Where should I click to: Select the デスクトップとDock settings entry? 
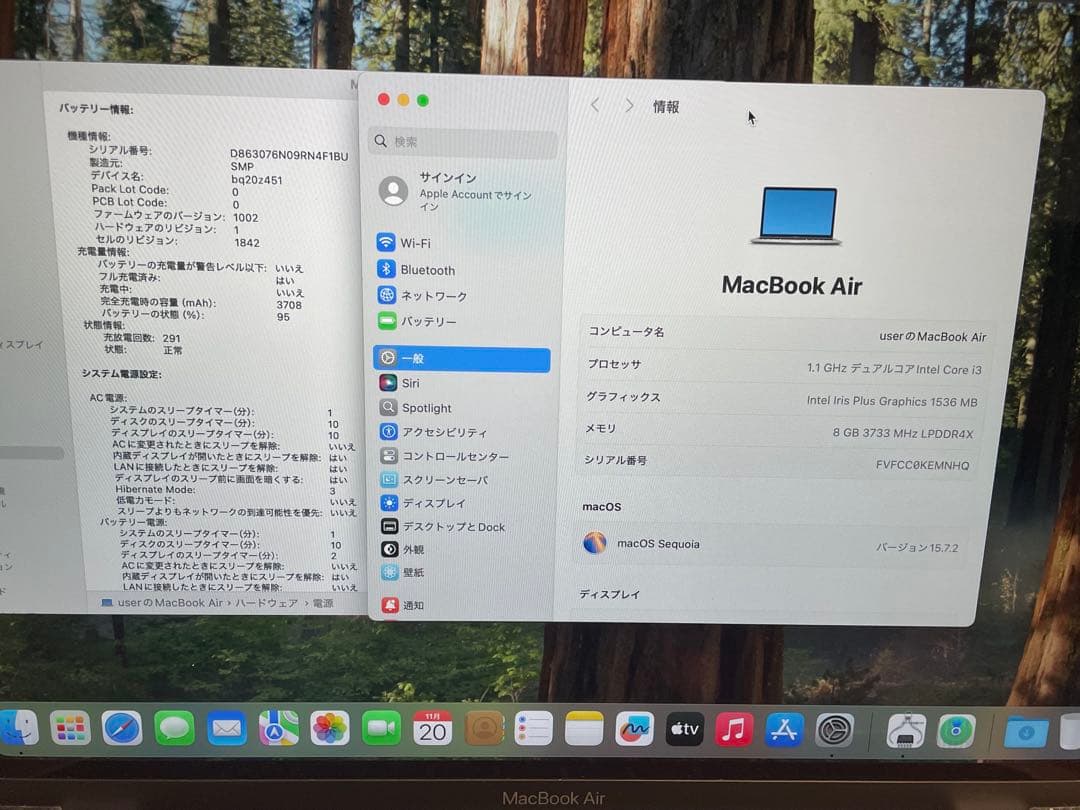click(390, 526)
